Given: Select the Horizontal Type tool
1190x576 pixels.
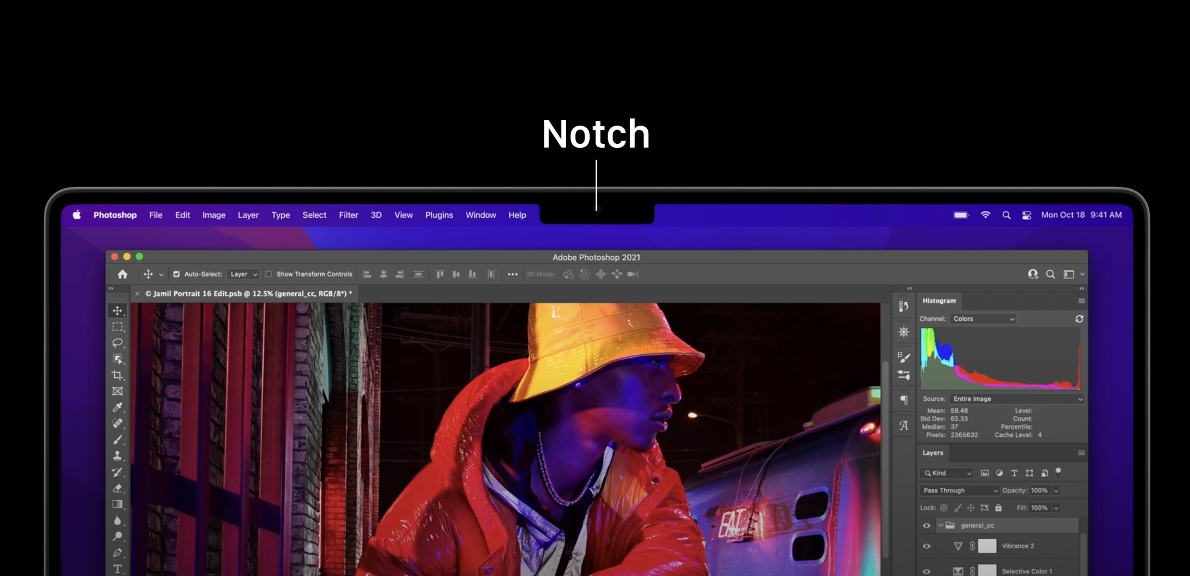Looking at the screenshot, I should (118, 568).
